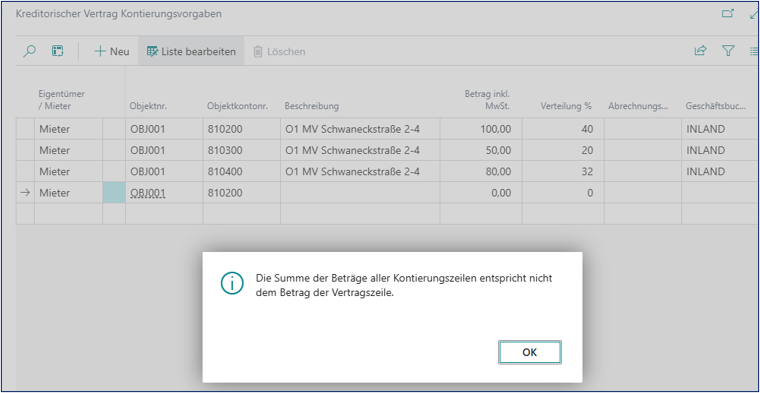Click the Abrechnungs... column header

pos(638,106)
